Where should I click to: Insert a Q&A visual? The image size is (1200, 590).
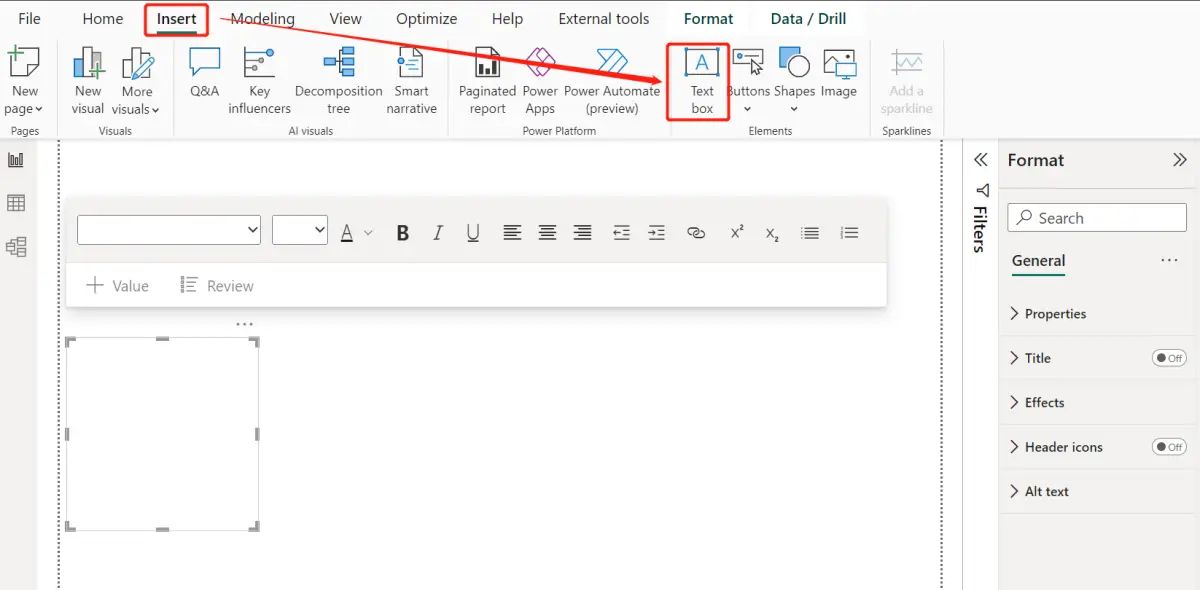pos(203,80)
